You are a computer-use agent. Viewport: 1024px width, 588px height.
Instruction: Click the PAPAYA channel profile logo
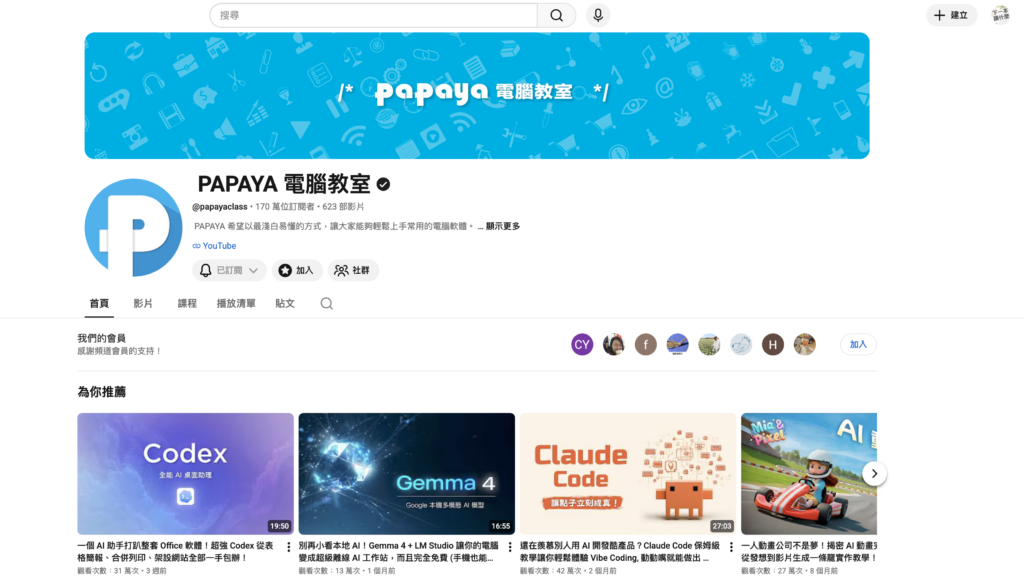pos(133,227)
